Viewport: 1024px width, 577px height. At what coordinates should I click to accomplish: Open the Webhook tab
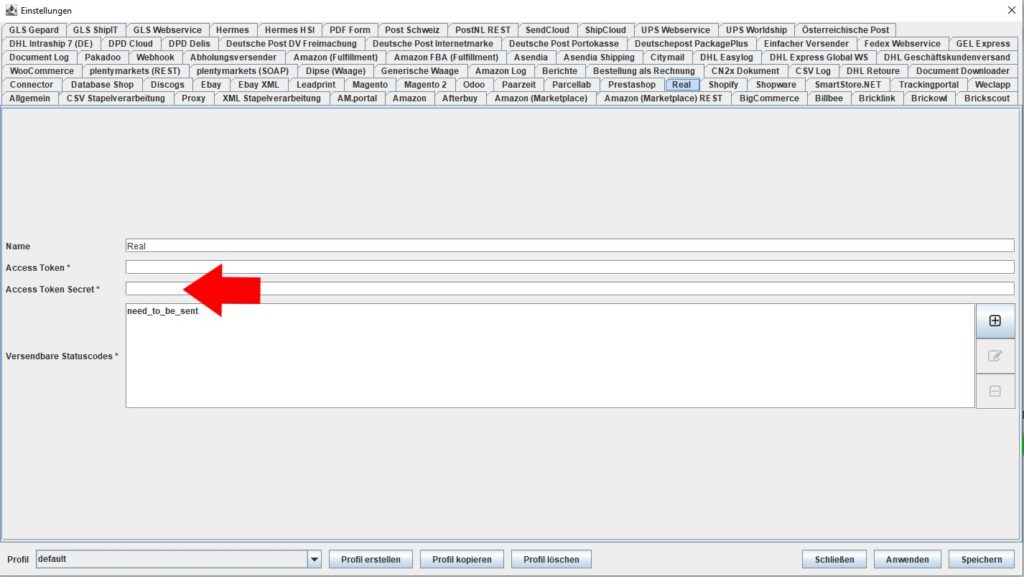pos(155,57)
